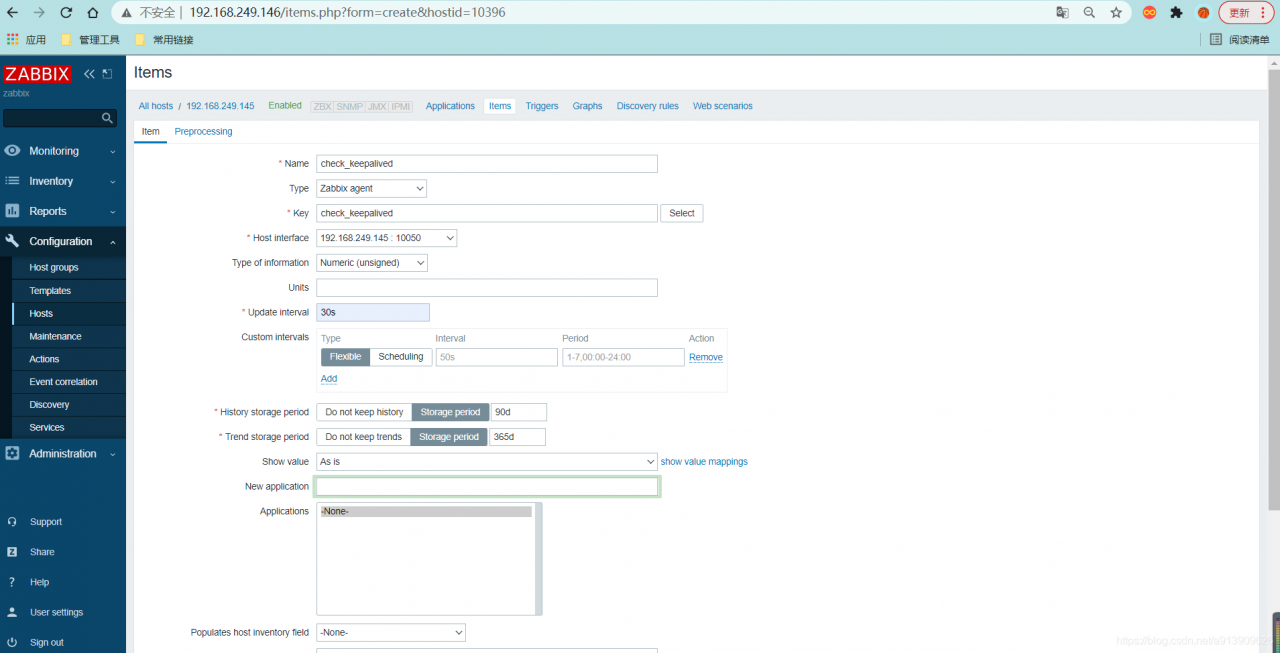Open the Type dropdown Zabbix agent
Viewport: 1280px width, 653px height.
point(372,188)
